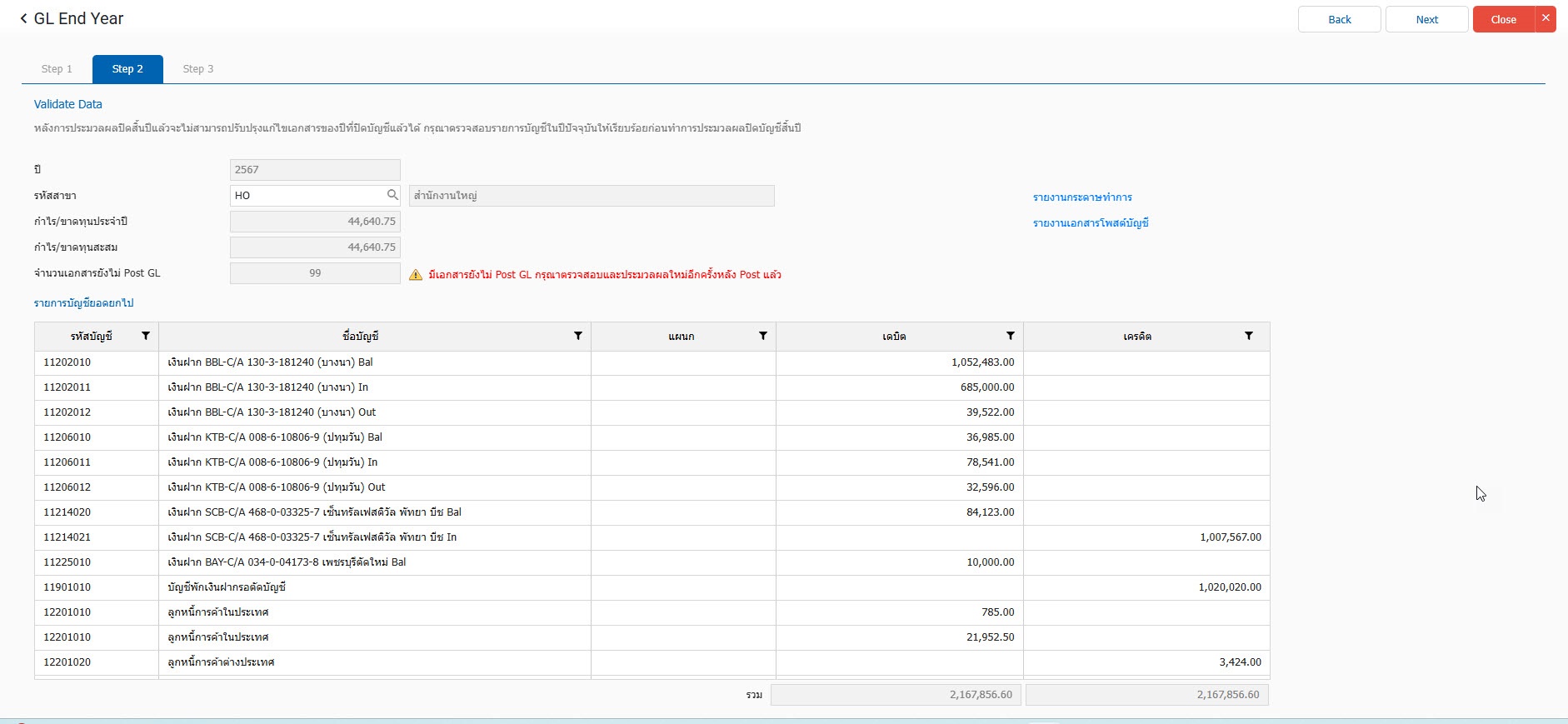The height and width of the screenshot is (724, 1568).
Task: Click the รหัสสาขา input field containing HO
Action: tap(307, 195)
